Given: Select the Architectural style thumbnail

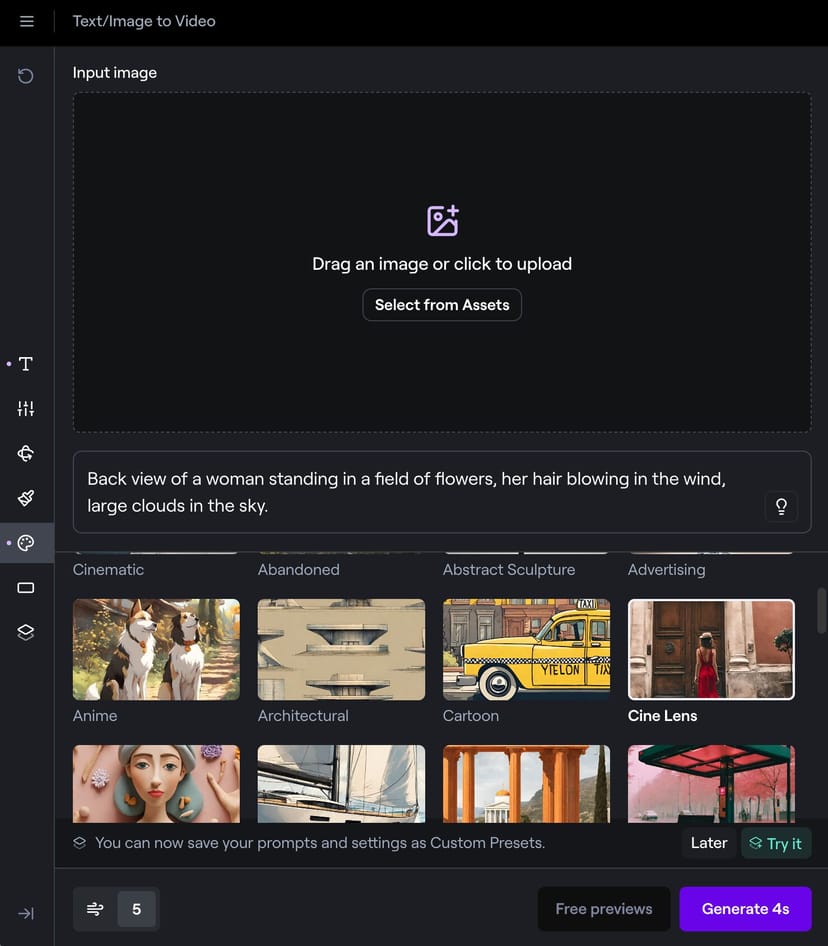Looking at the screenshot, I should [x=341, y=649].
